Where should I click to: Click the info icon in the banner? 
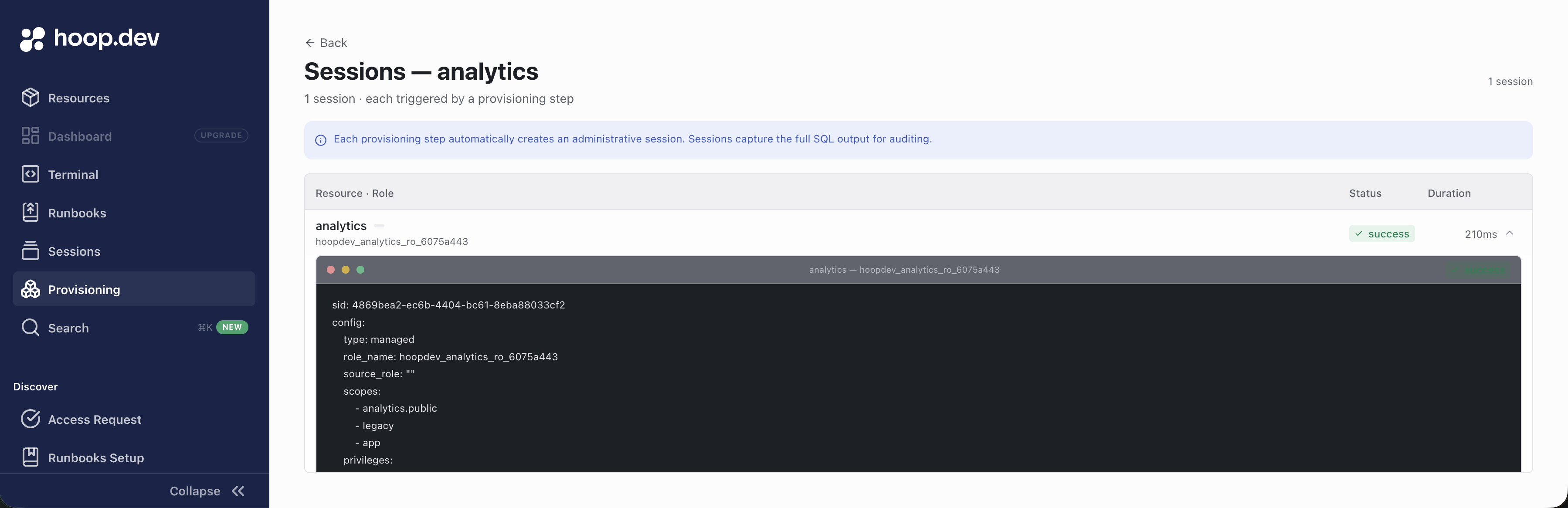[321, 141]
